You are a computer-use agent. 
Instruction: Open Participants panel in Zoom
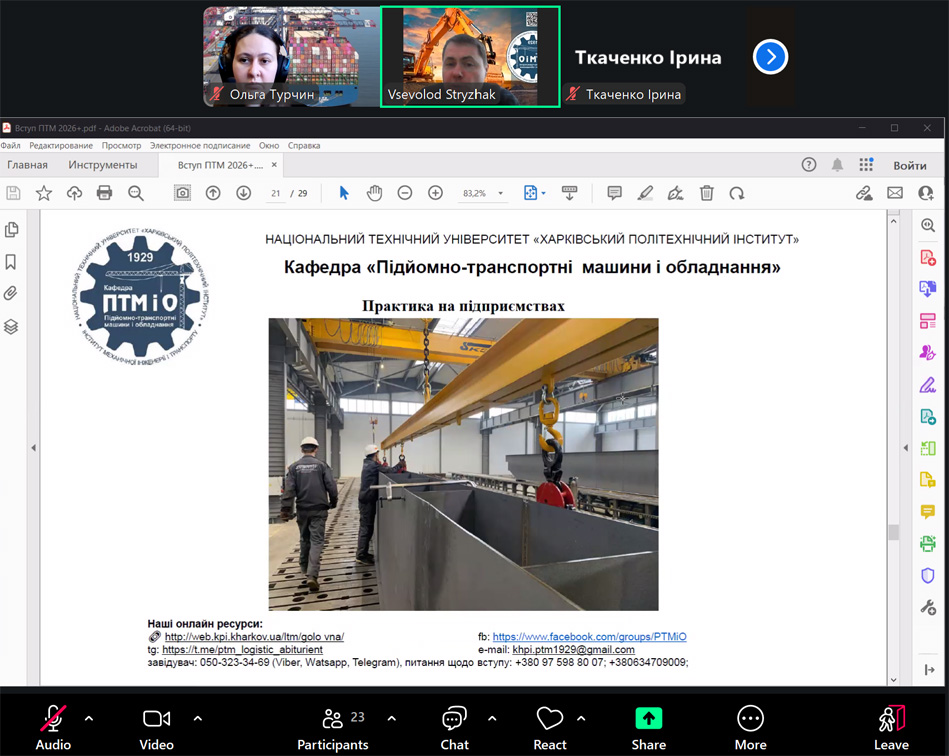(x=333, y=726)
